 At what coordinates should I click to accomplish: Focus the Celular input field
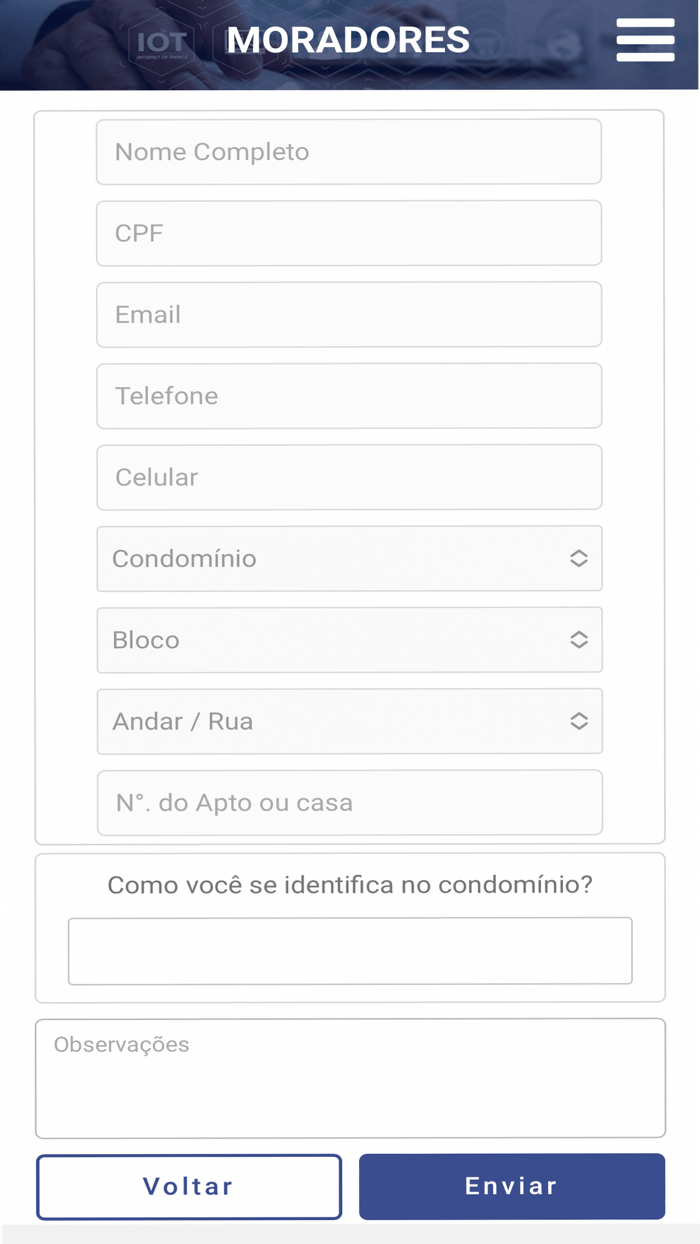pyautogui.click(x=349, y=477)
